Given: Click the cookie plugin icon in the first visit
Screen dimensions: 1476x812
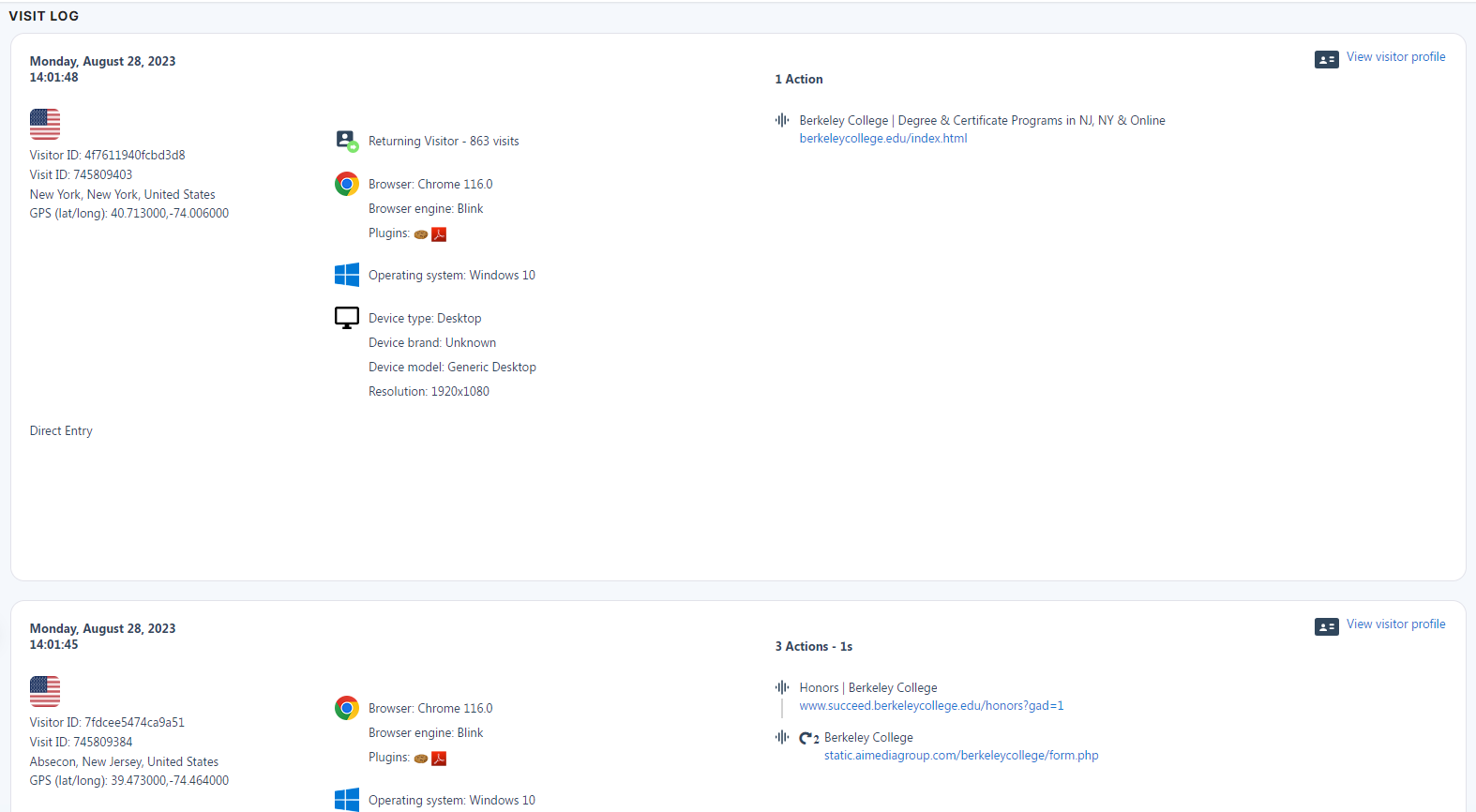Looking at the screenshot, I should coord(421,234).
